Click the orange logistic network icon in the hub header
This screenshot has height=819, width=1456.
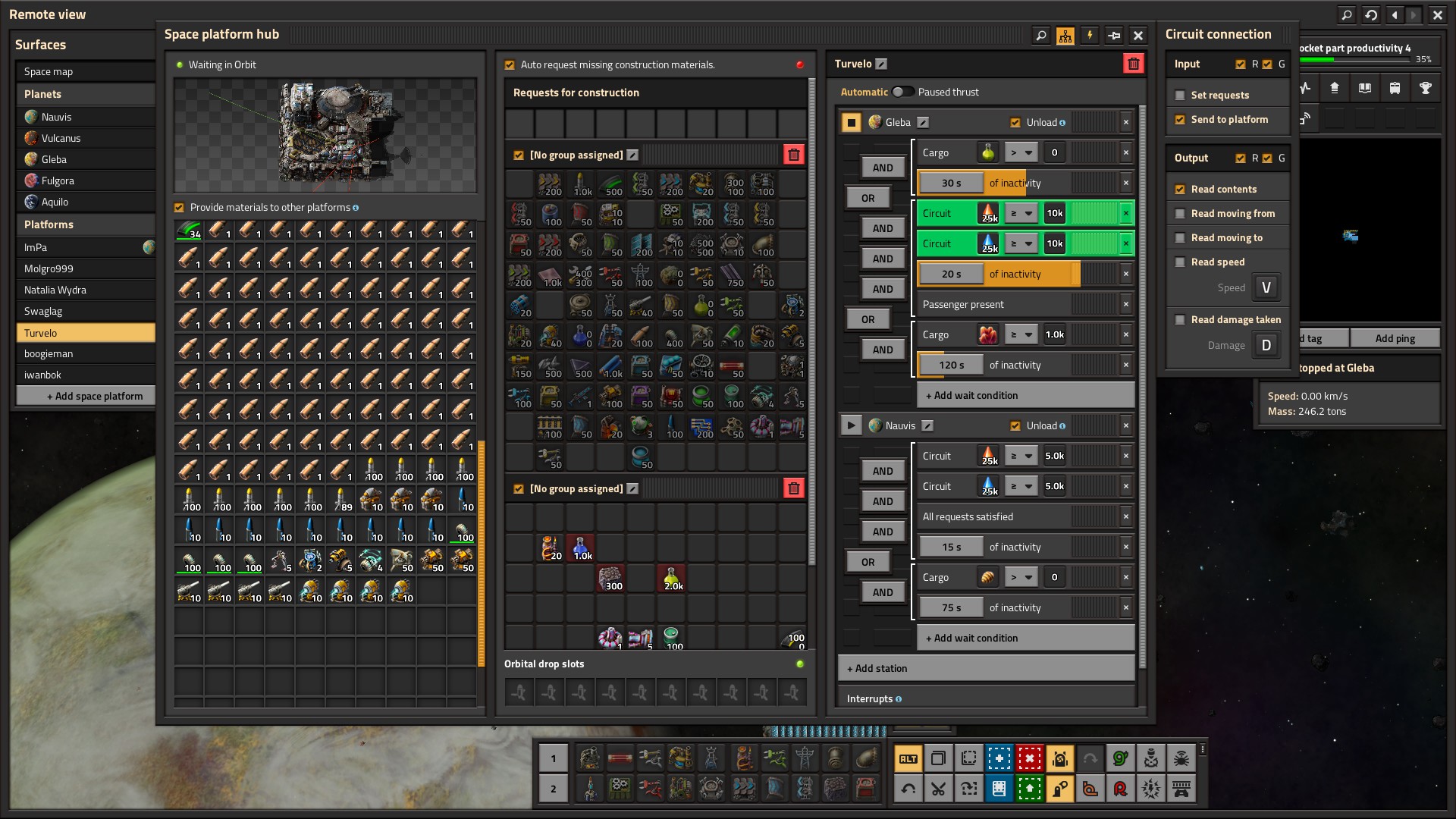click(x=1065, y=35)
